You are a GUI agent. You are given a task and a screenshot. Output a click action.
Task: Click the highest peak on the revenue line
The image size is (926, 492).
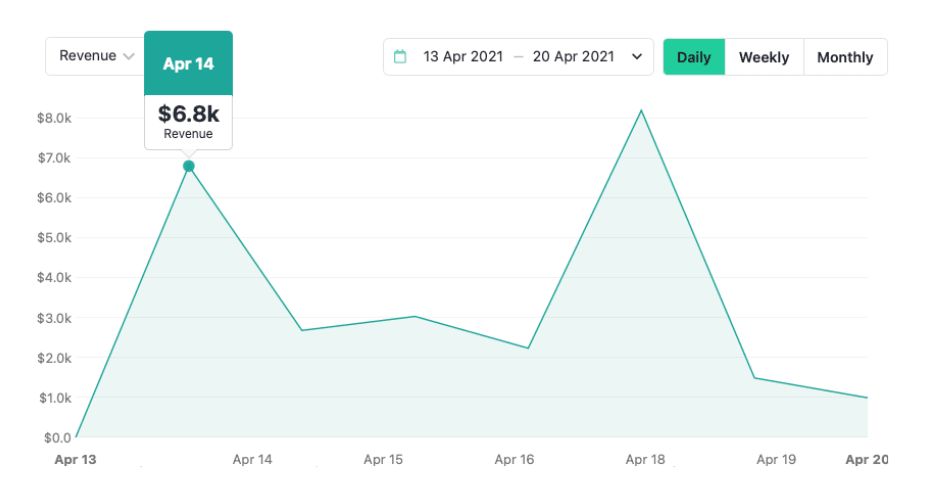[x=641, y=110]
